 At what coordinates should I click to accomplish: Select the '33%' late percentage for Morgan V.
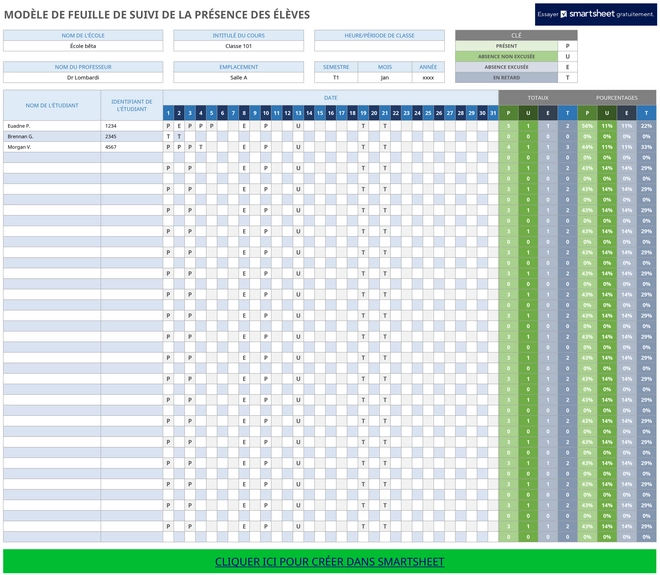pyautogui.click(x=647, y=147)
